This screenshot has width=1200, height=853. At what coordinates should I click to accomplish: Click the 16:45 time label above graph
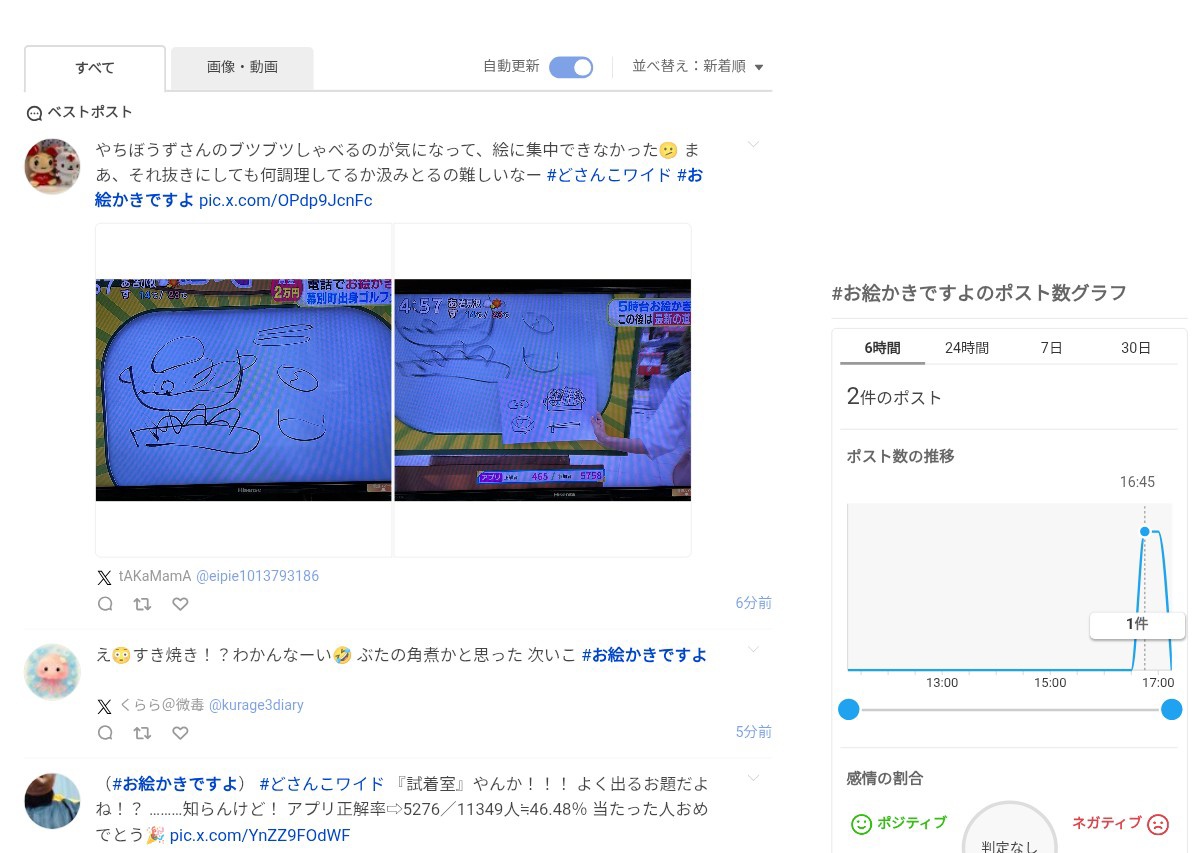[x=1138, y=482]
